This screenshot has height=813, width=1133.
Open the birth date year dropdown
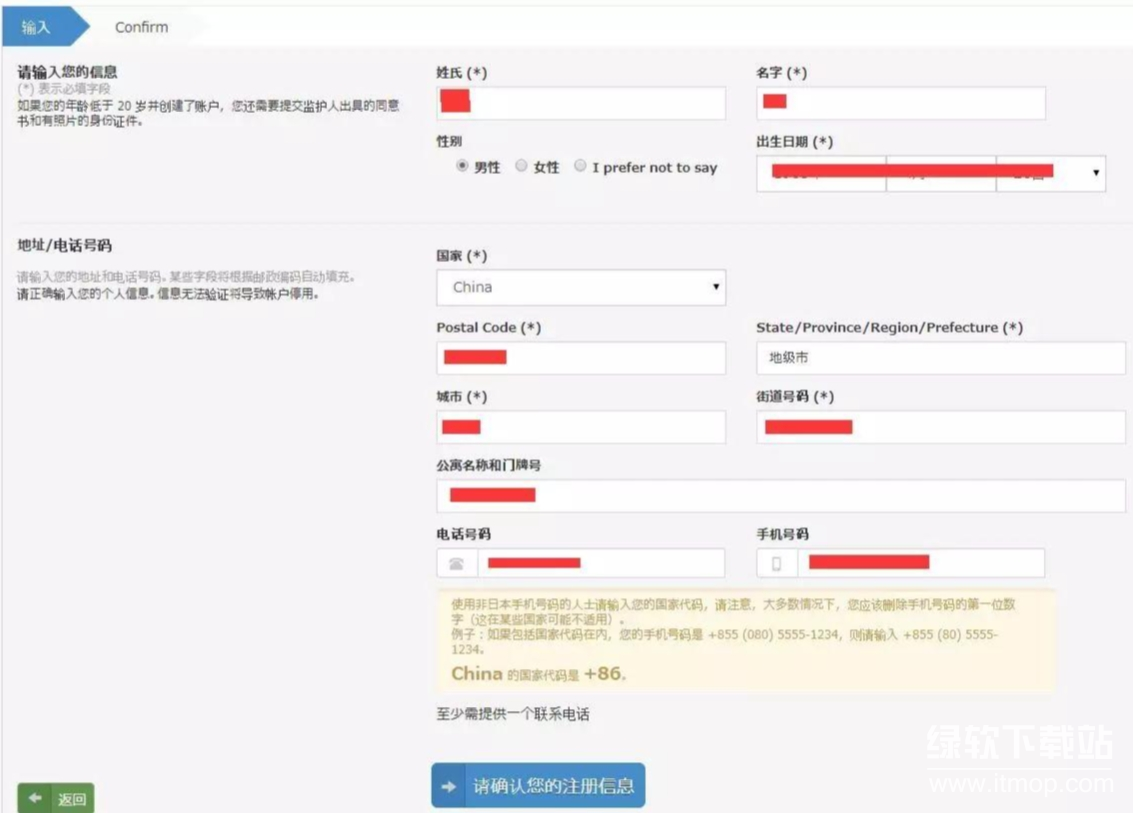[821, 174]
